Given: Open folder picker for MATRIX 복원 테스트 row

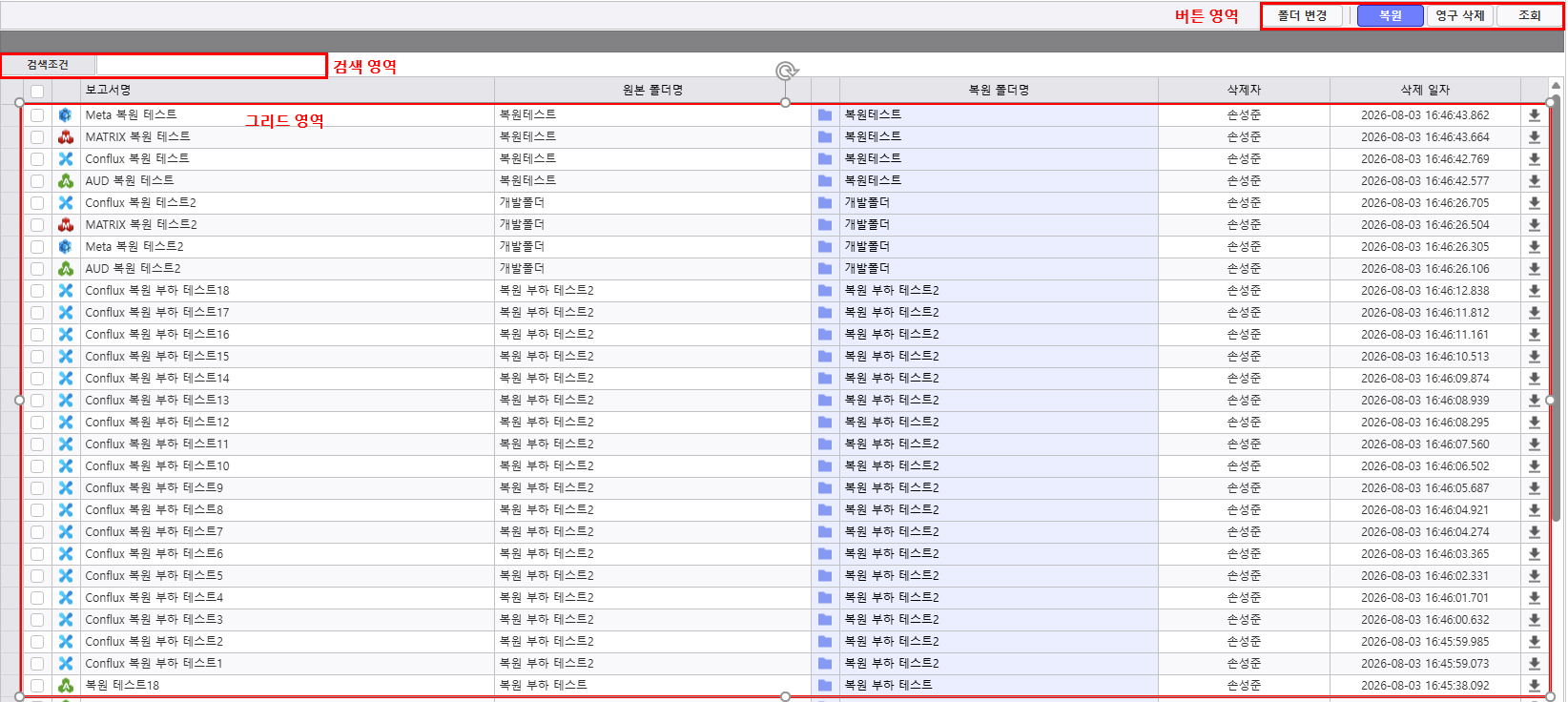Looking at the screenshot, I should point(825,136).
